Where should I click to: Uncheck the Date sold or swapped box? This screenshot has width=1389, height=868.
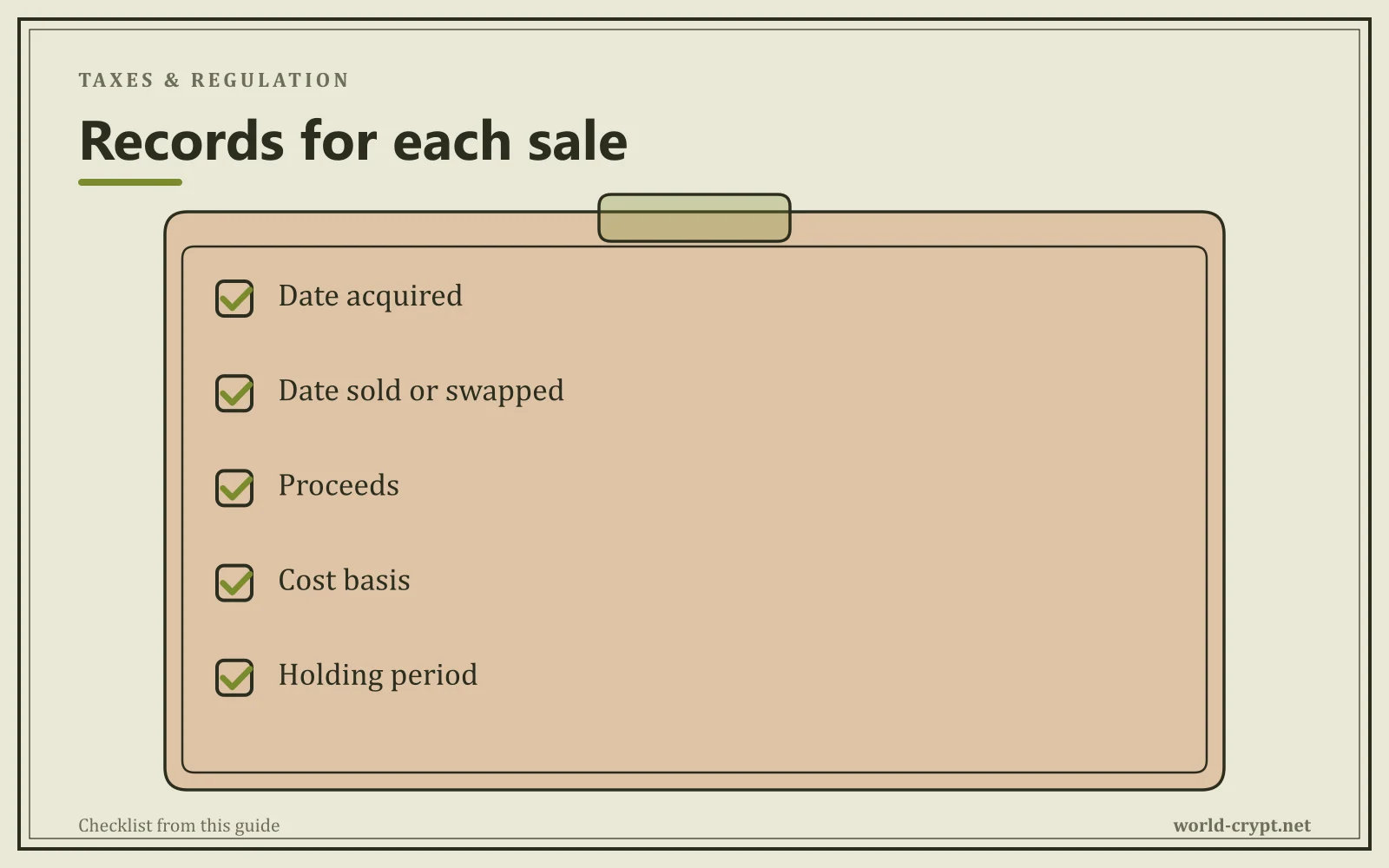pyautogui.click(x=234, y=393)
